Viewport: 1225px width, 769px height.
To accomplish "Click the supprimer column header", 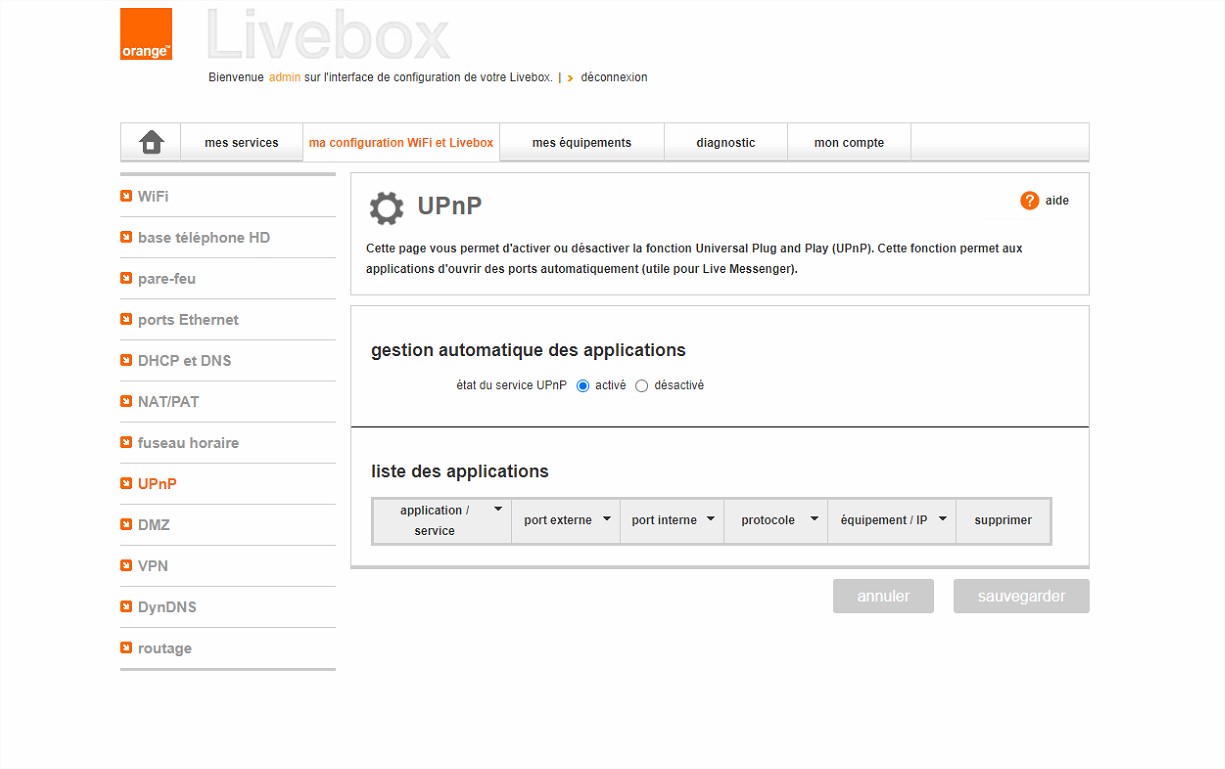I will pyautogui.click(x=1003, y=520).
